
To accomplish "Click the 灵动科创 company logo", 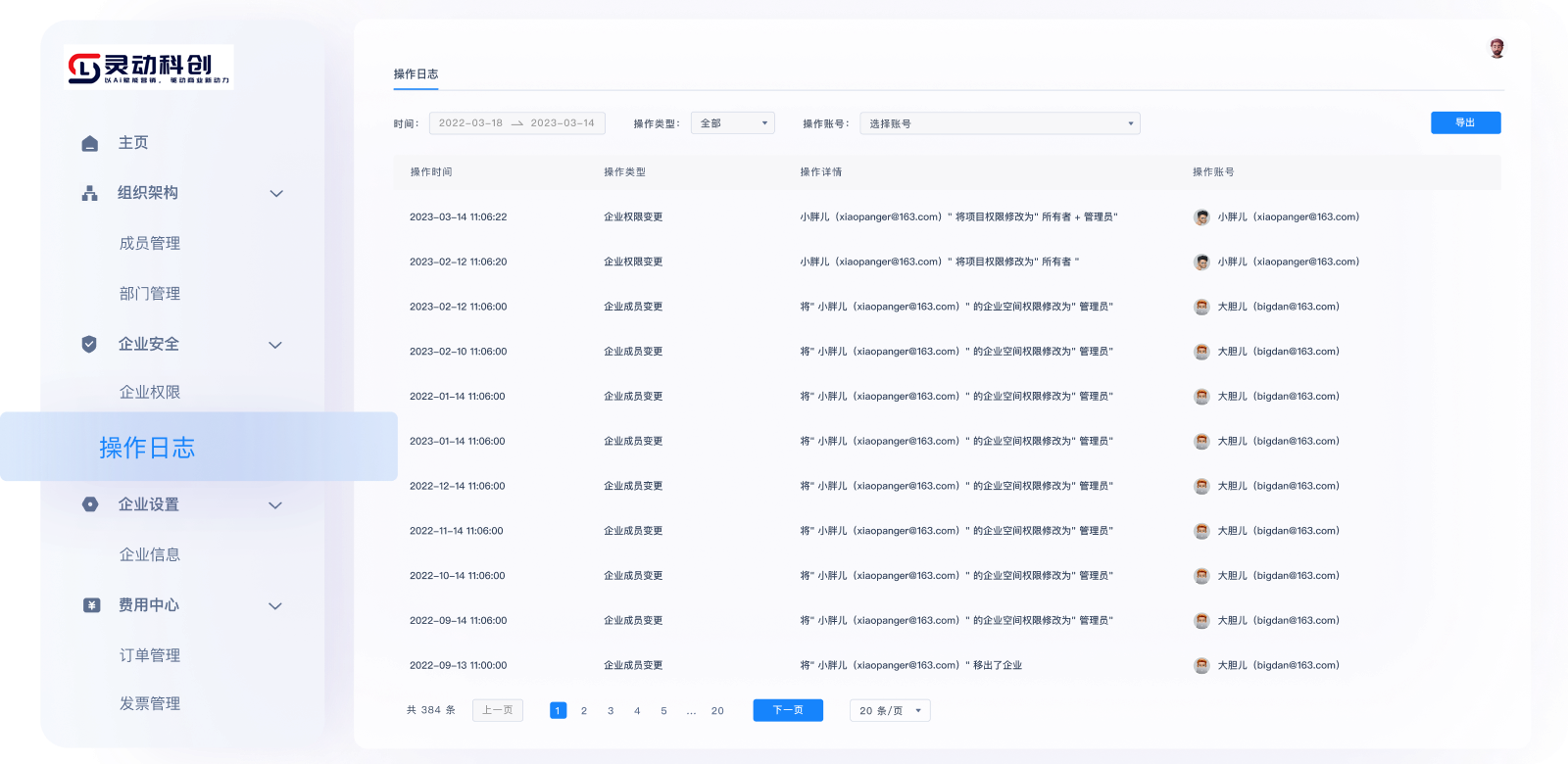I will (149, 67).
